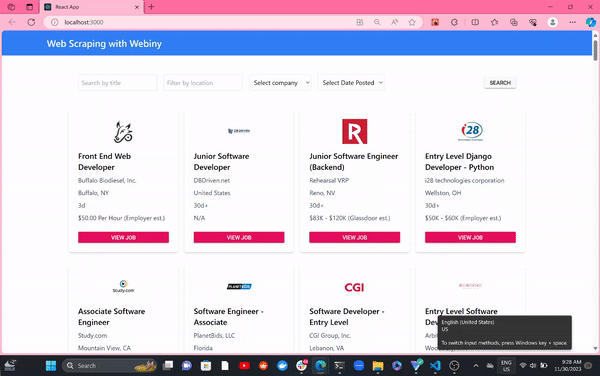The width and height of the screenshot is (600, 376).
Task: Click the PlanetBids logo
Action: 239,286
